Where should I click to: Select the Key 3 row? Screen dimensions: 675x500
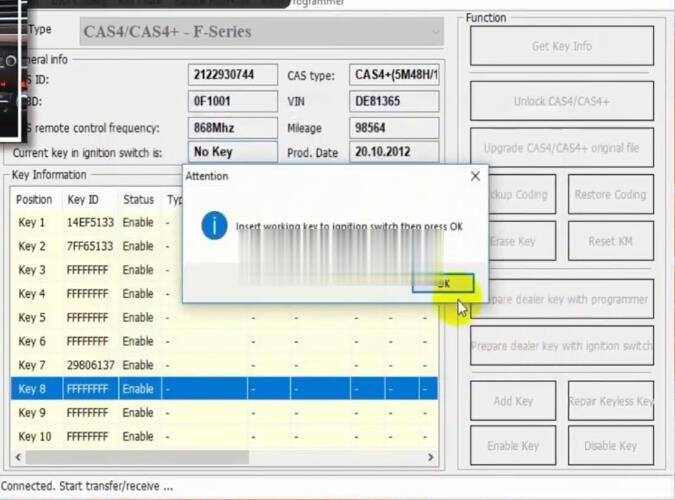(x=97, y=270)
